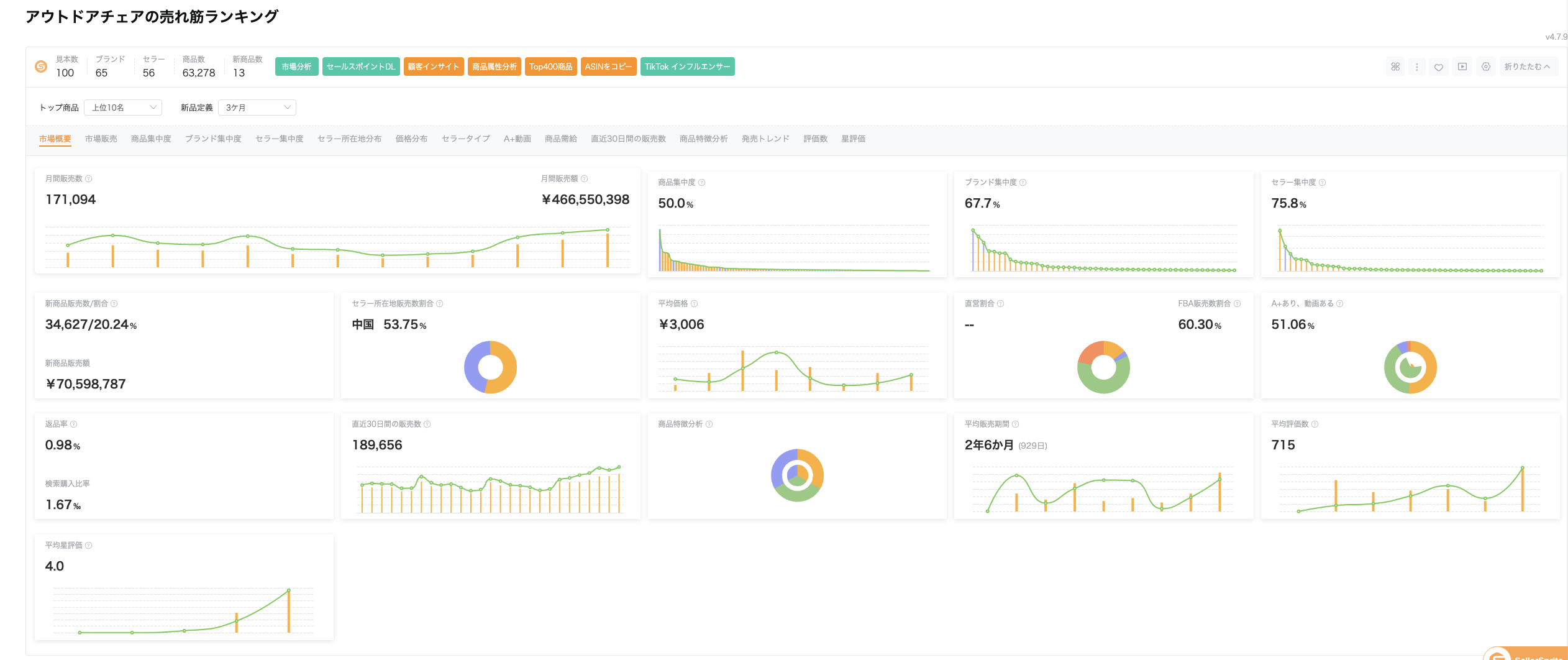Click help icon next to 返品率
Screen dimensions: 1568x660
tap(73, 424)
